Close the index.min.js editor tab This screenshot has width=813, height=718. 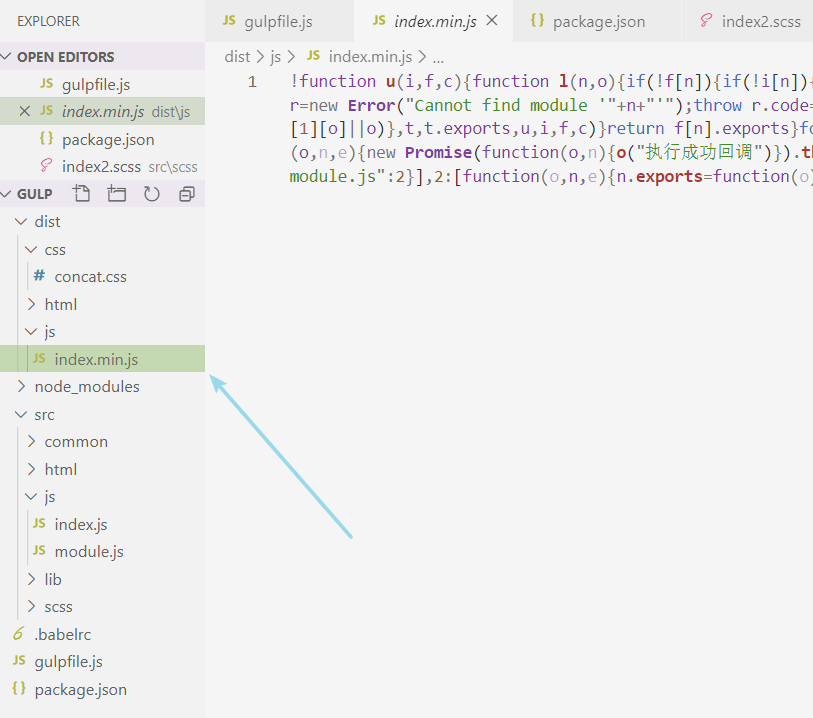pyautogui.click(x=491, y=20)
